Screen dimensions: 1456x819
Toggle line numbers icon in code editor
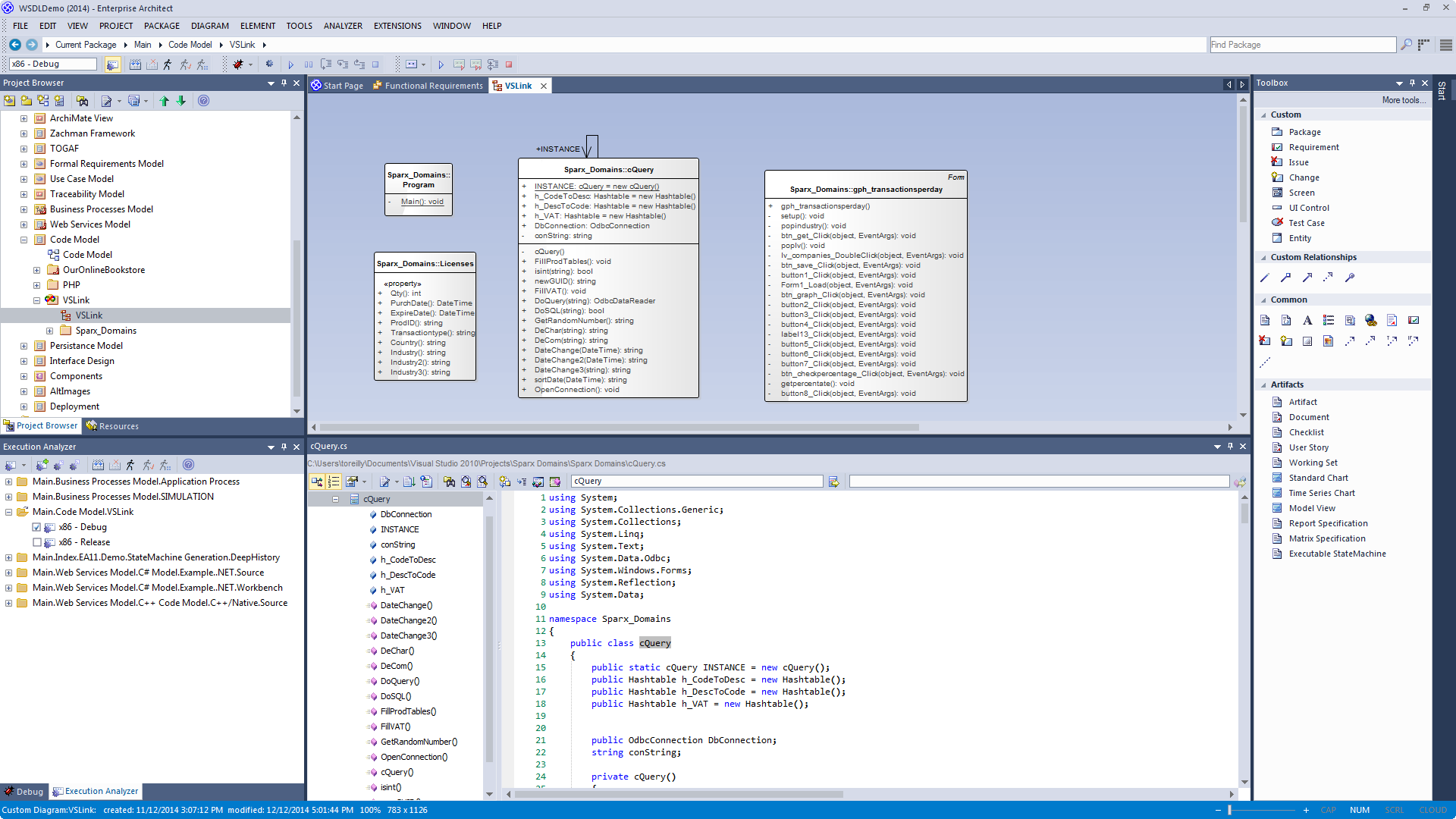[334, 482]
